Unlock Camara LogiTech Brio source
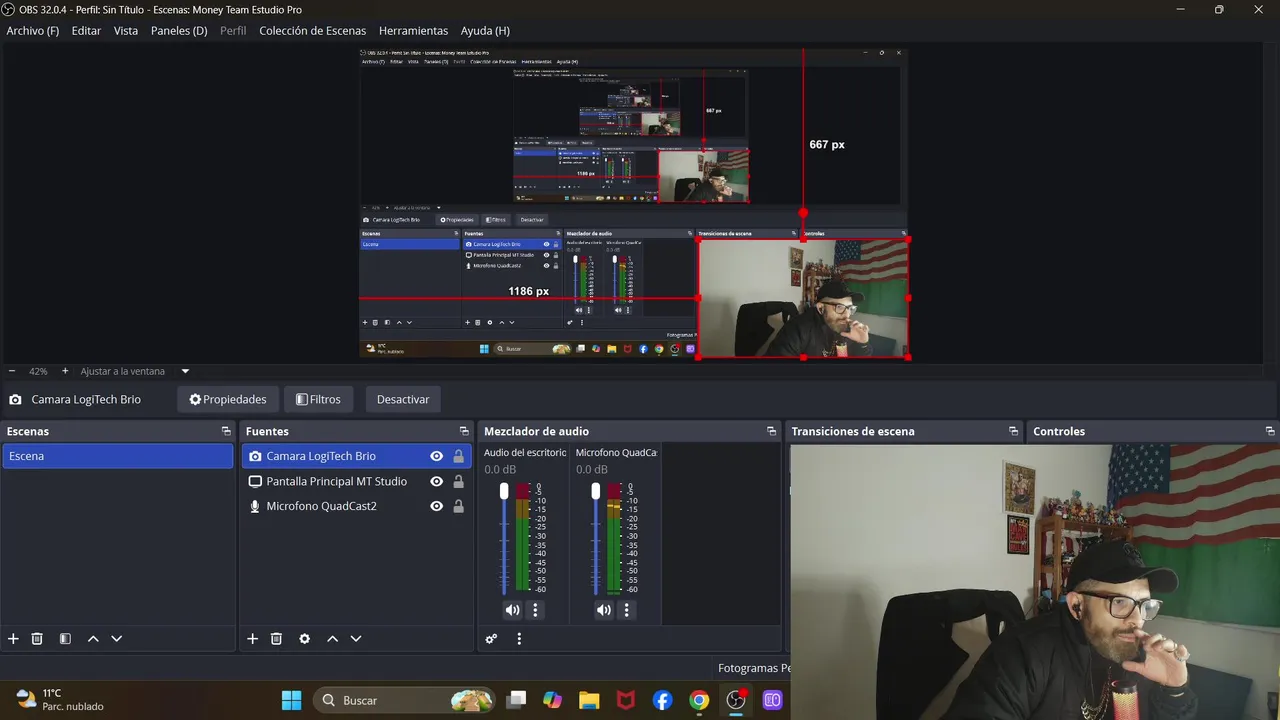Viewport: 1280px width, 720px height. pyautogui.click(x=458, y=456)
